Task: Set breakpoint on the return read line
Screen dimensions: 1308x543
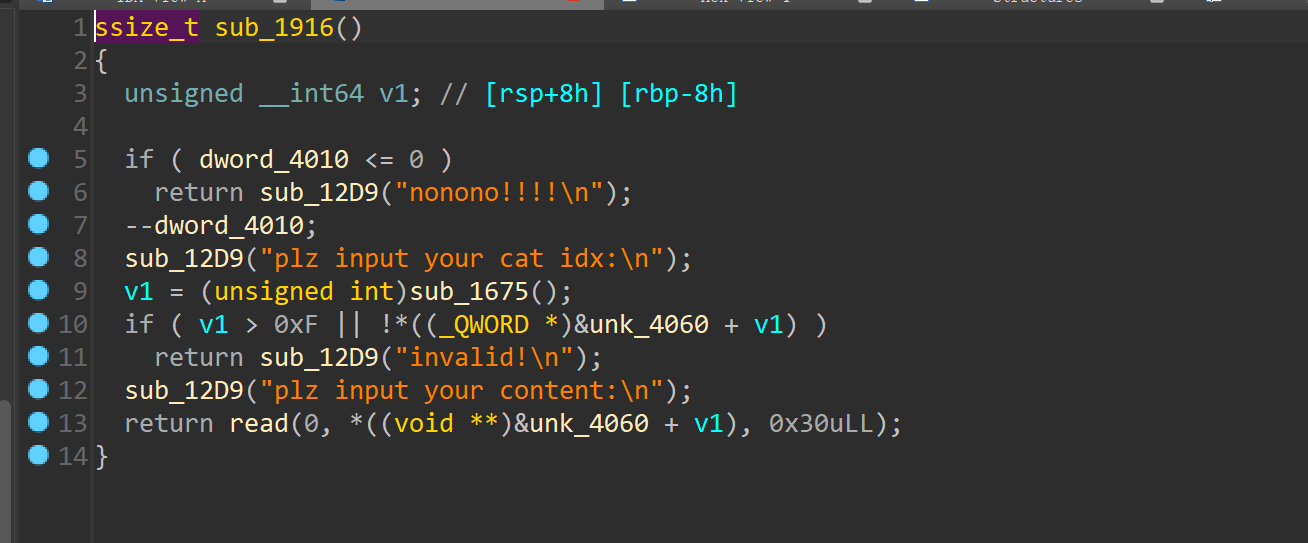Action: (39, 422)
